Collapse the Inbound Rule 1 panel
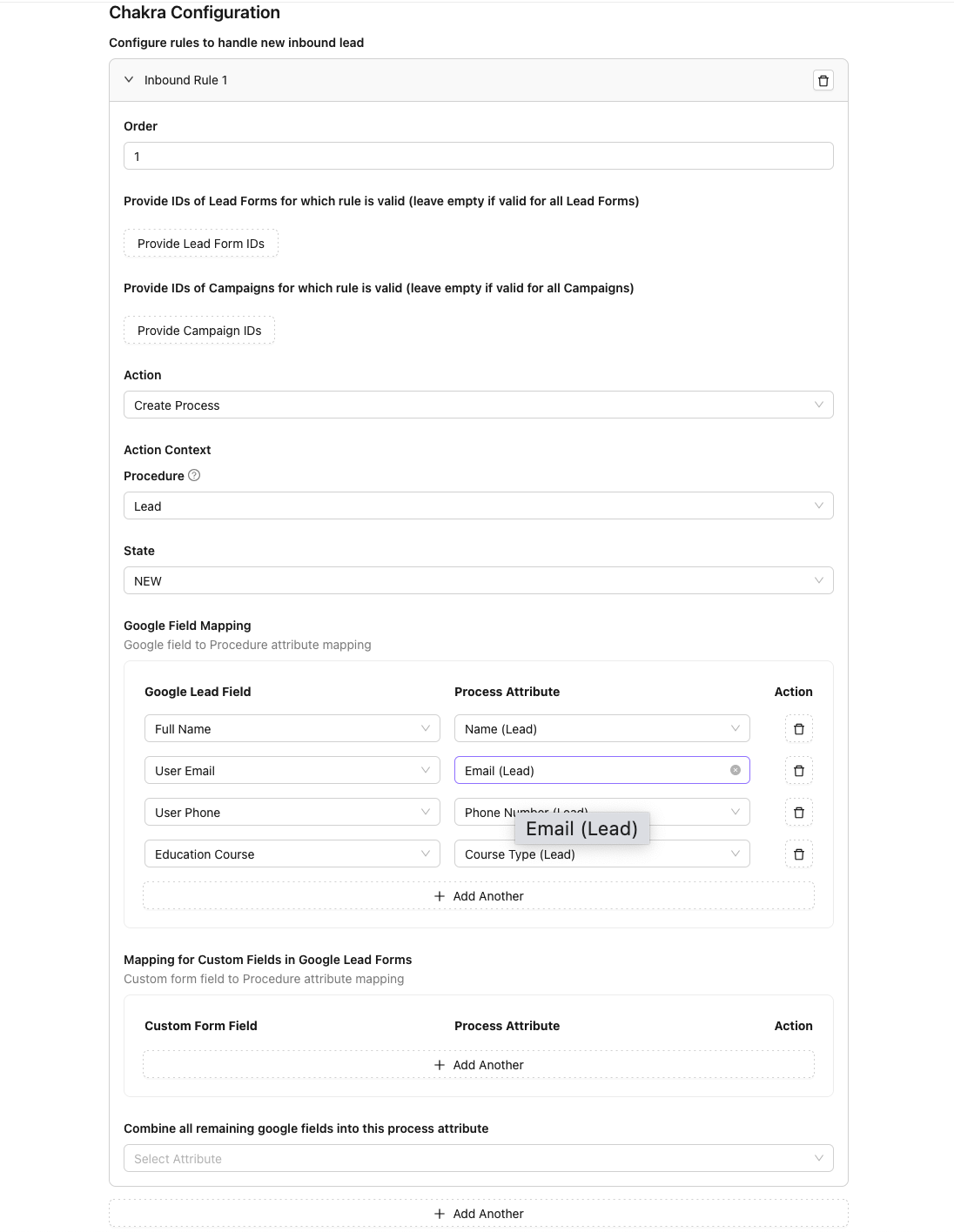Screen dimensions: 954x1232 click(x=129, y=80)
